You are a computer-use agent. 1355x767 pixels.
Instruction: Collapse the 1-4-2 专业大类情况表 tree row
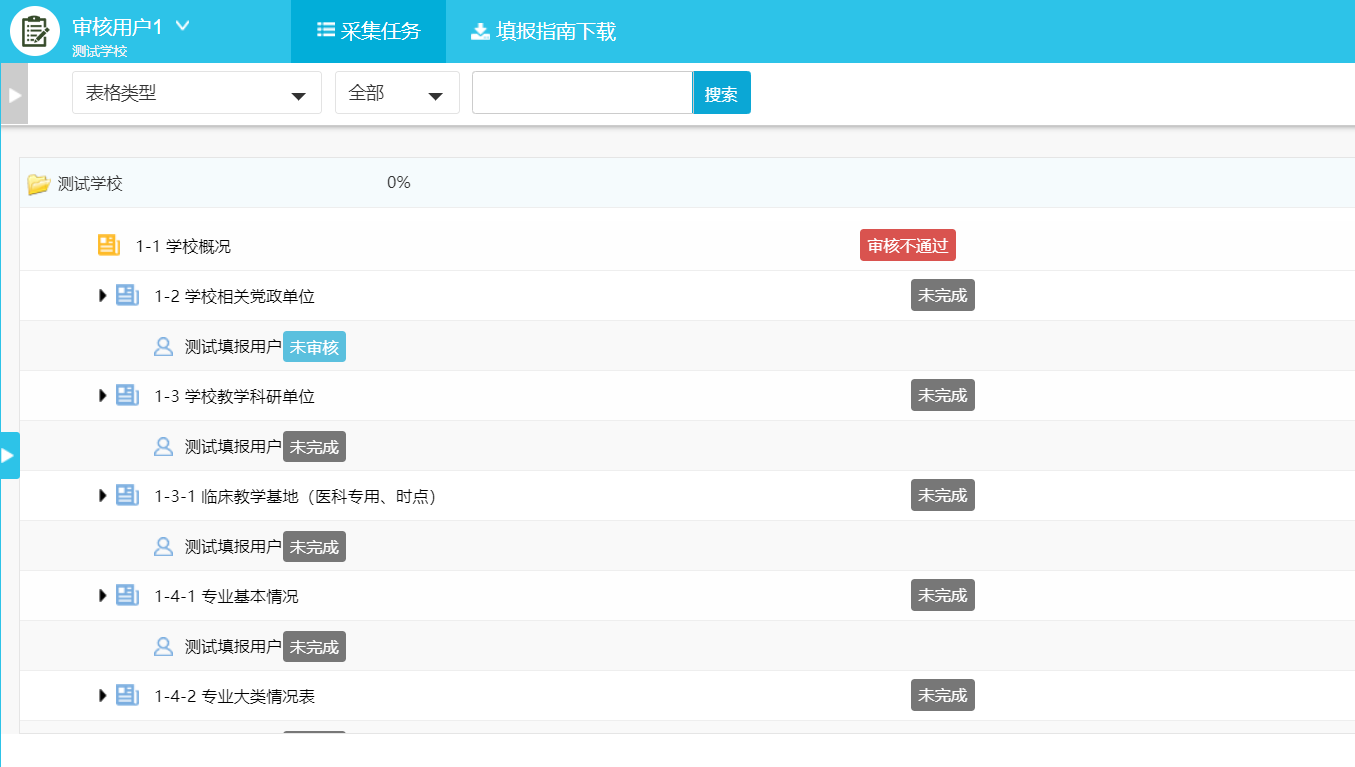pyautogui.click(x=102, y=695)
